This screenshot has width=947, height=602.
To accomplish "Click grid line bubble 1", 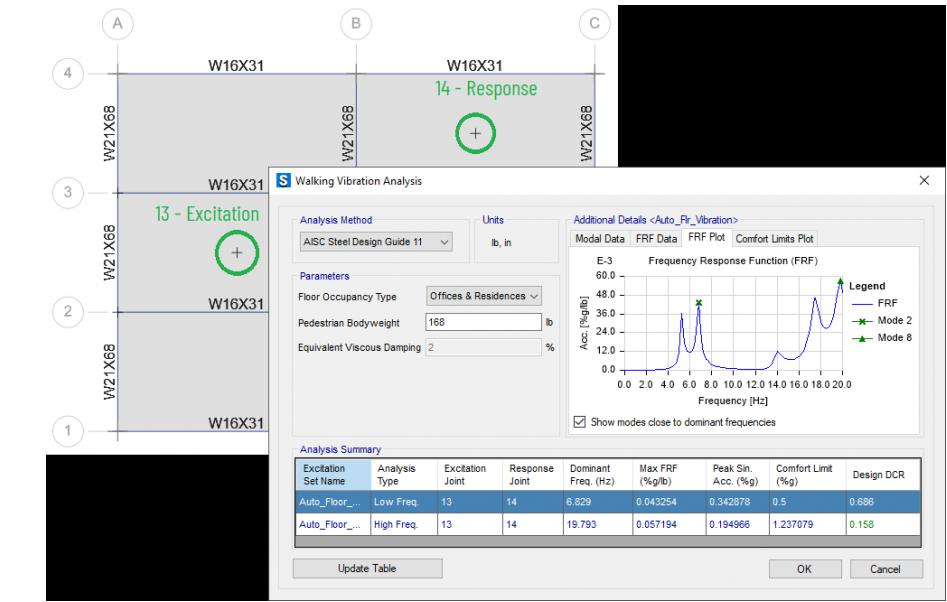I will [x=68, y=432].
